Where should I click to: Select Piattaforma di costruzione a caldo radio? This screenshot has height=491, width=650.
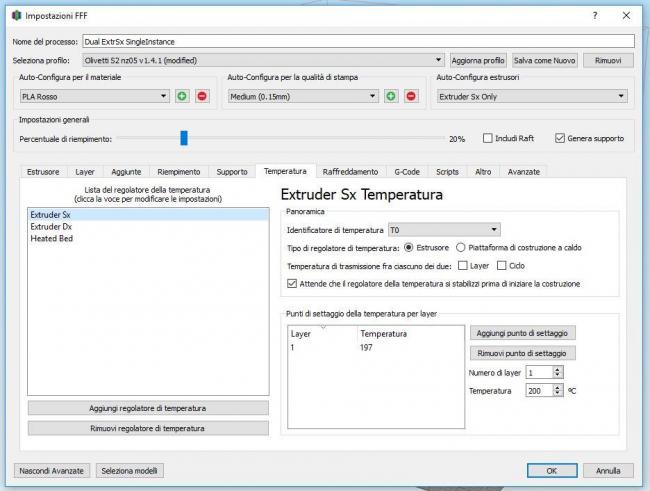pyautogui.click(x=461, y=247)
